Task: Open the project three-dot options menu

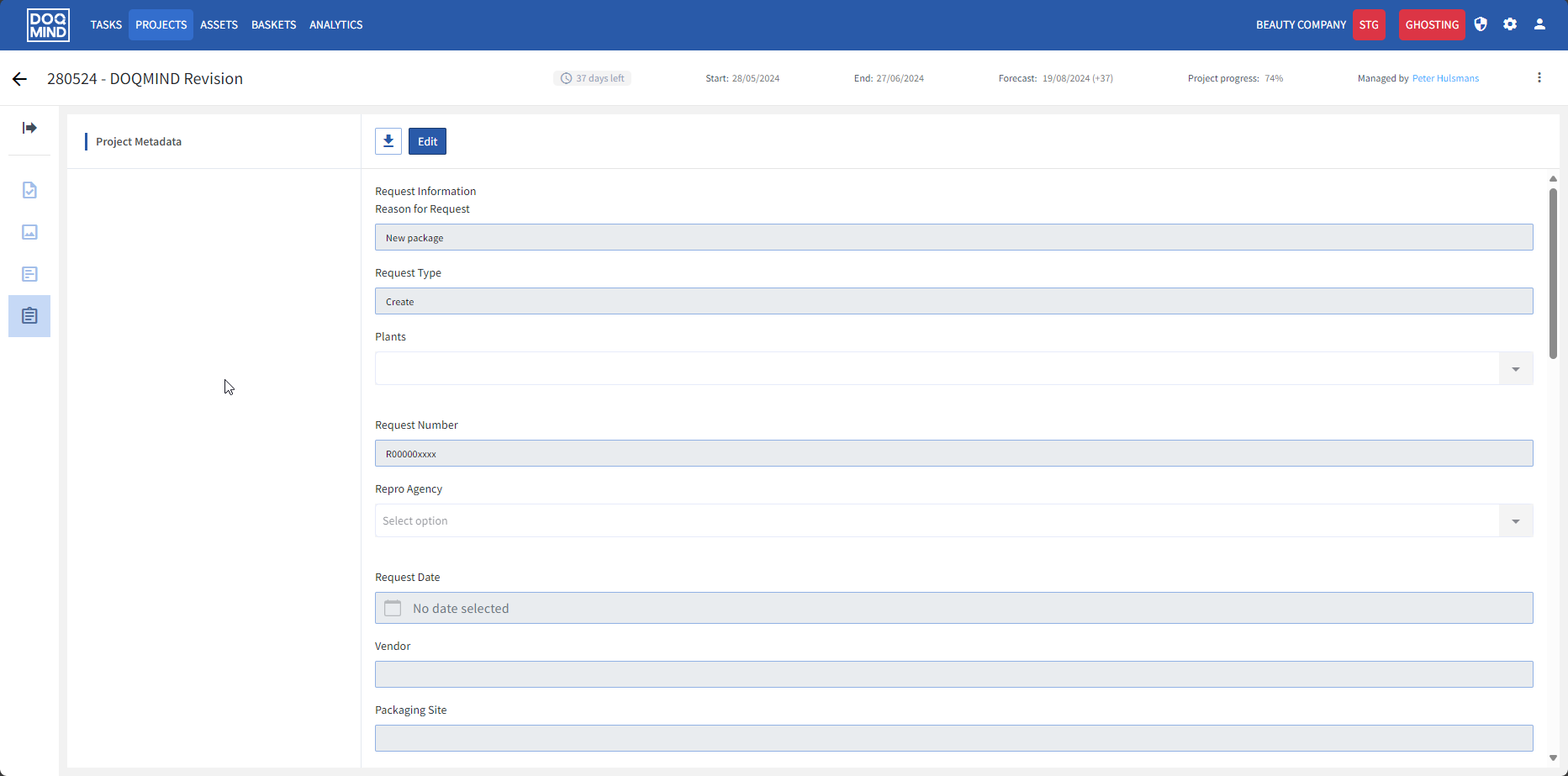Action: (1539, 78)
